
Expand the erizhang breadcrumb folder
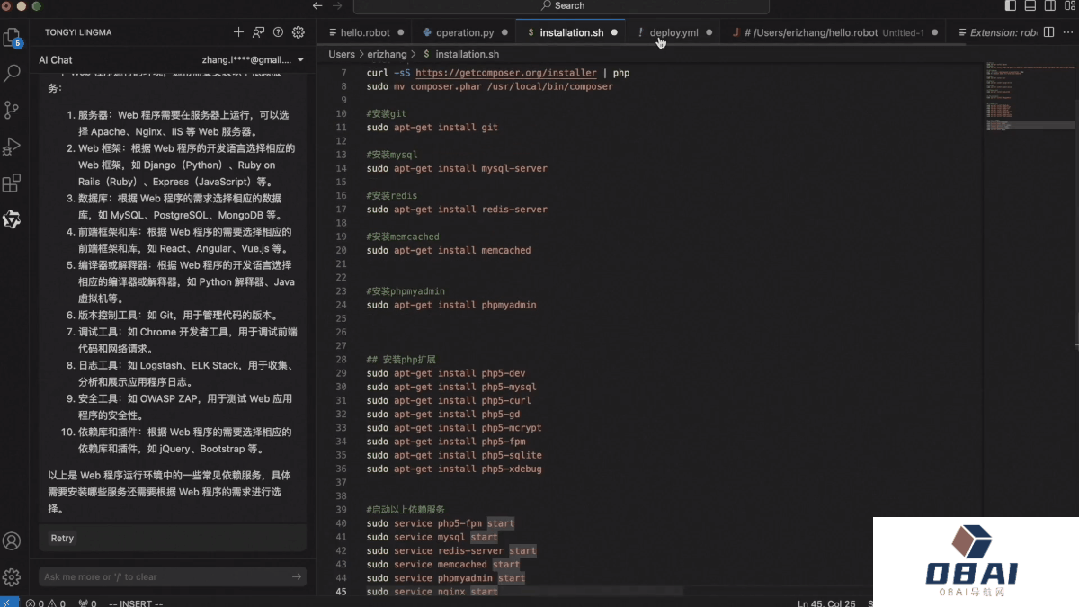pos(390,54)
